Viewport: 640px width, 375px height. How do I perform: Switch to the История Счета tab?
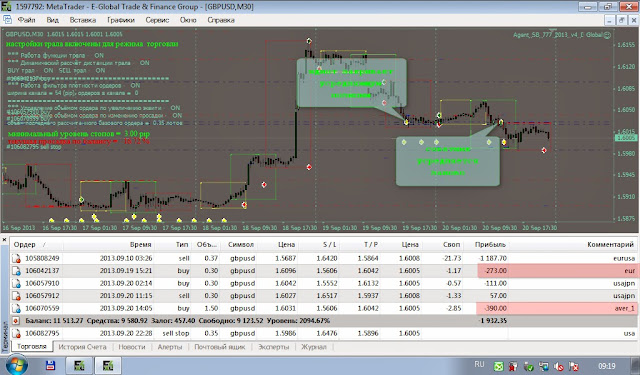(x=82, y=347)
